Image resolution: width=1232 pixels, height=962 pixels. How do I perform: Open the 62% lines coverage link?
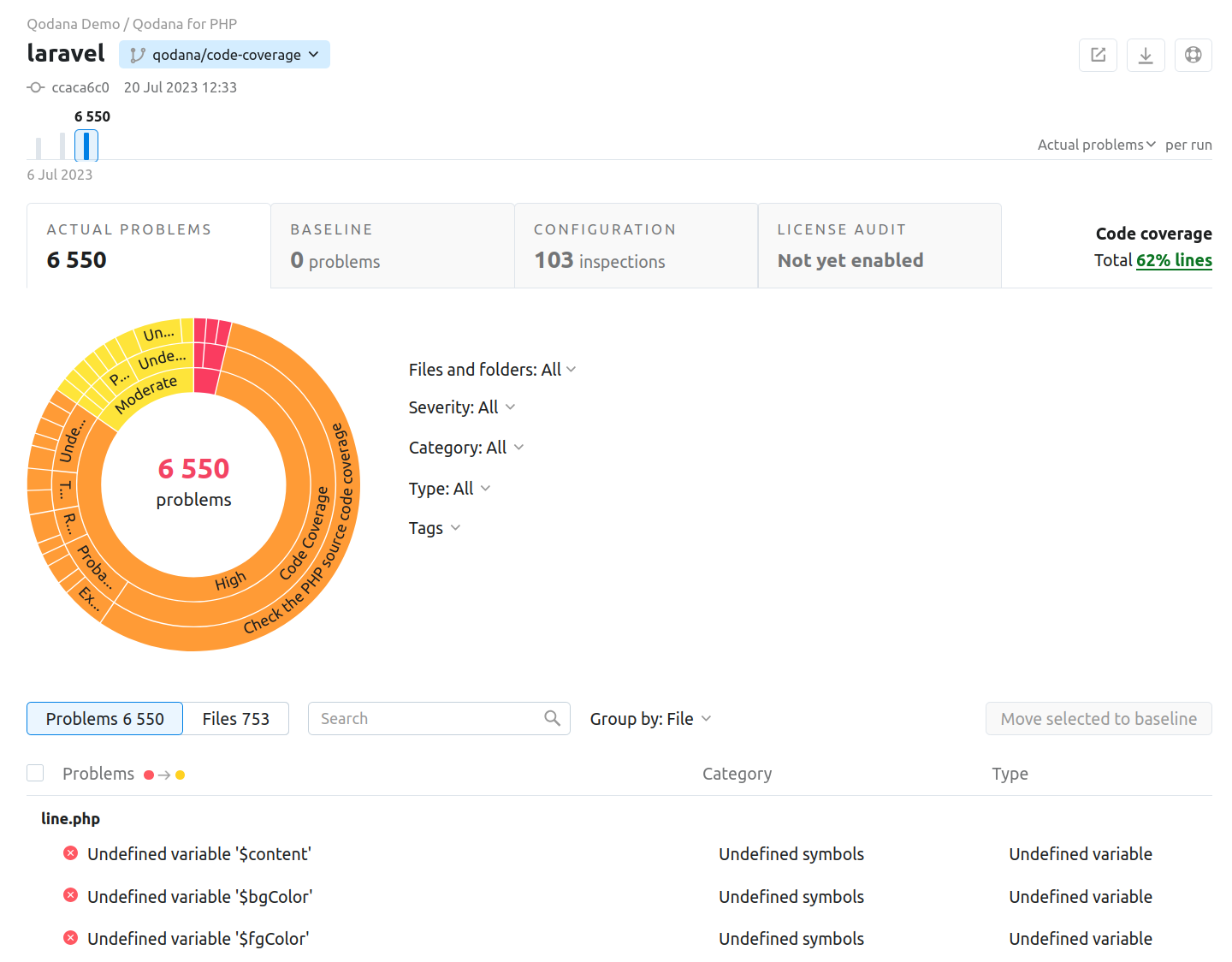click(x=1174, y=260)
